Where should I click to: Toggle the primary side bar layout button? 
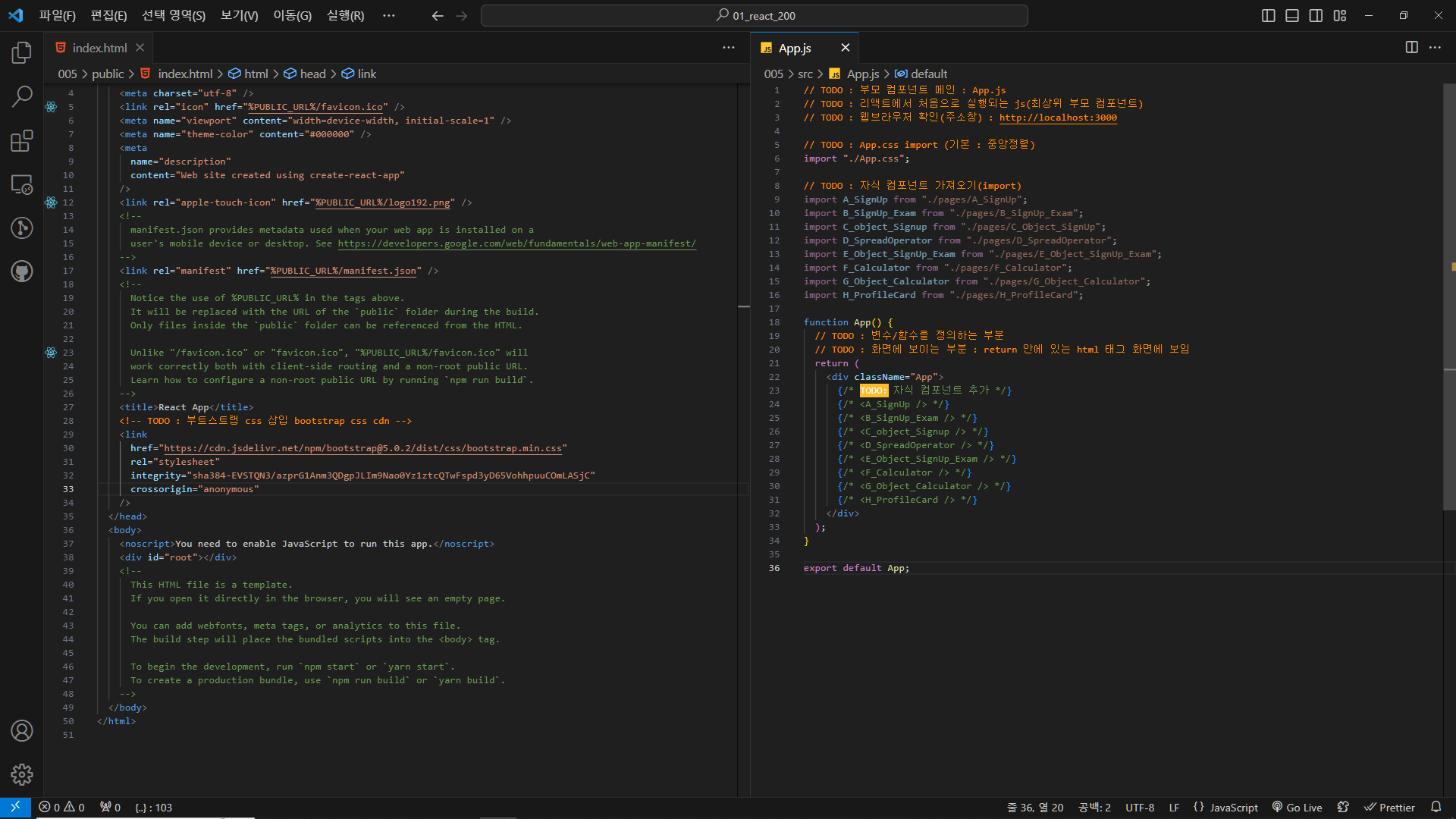(x=1268, y=15)
